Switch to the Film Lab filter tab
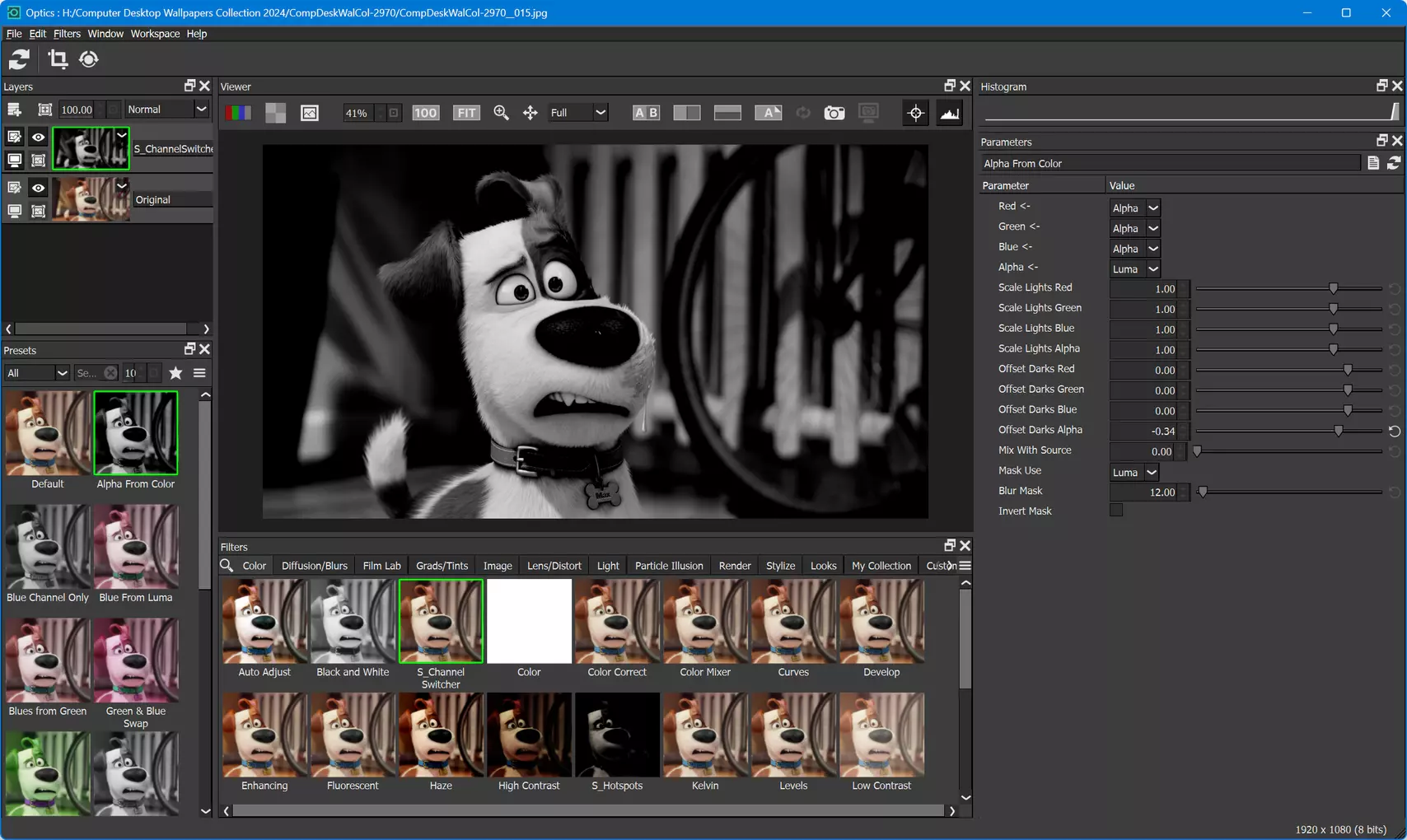This screenshot has width=1407, height=840. pos(382,566)
